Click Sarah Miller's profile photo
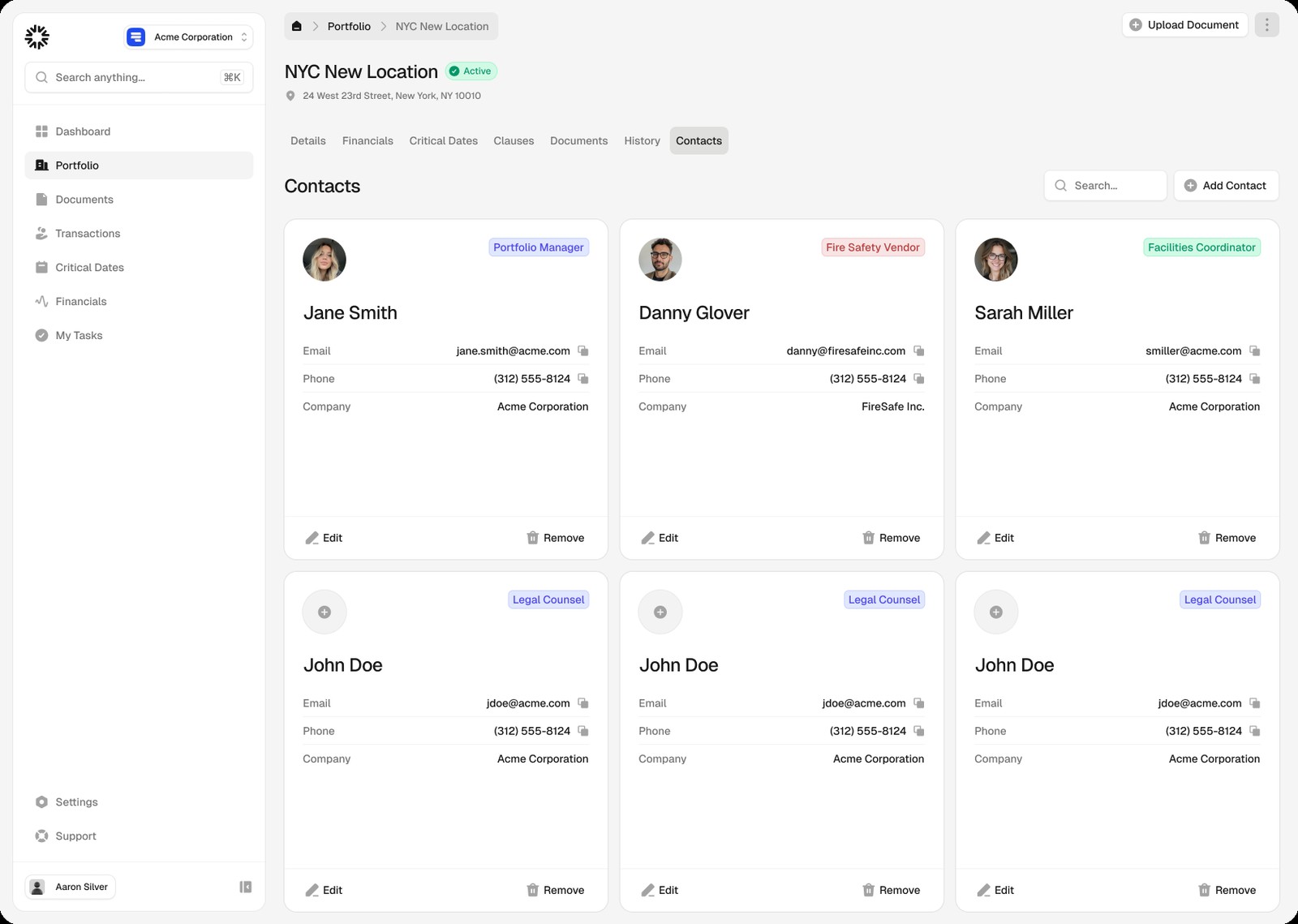 coord(996,260)
